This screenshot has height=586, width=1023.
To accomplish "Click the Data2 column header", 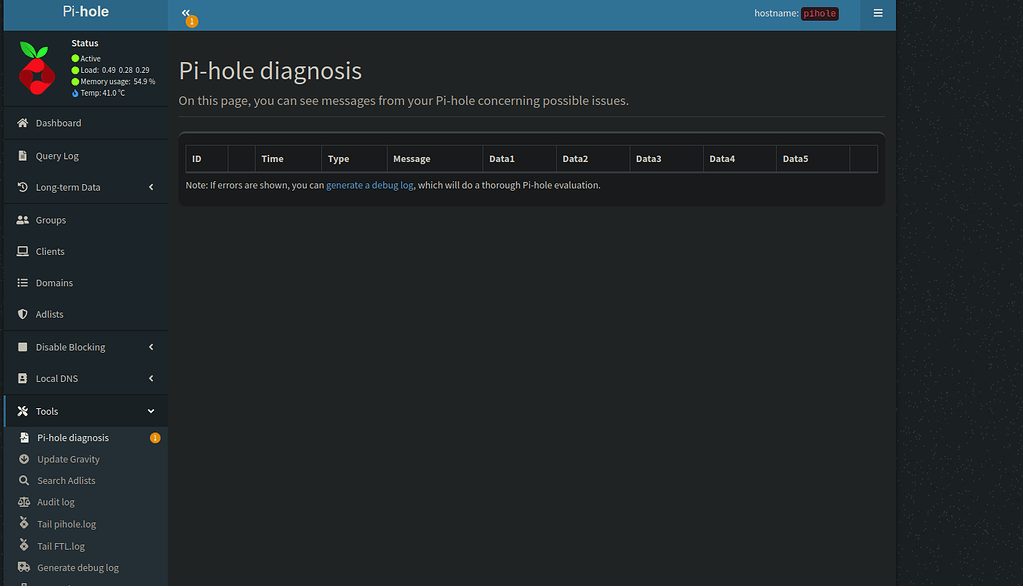I will (592, 159).
